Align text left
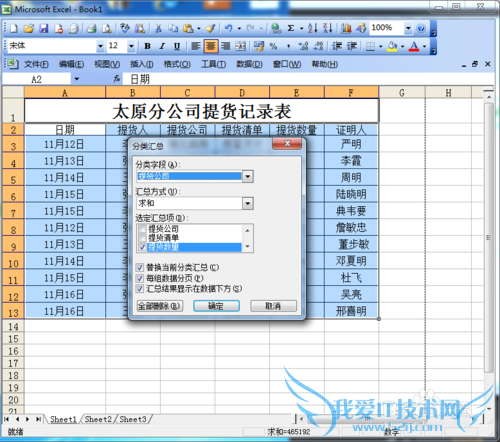Screen dimensions: 500x442 tap(196, 46)
